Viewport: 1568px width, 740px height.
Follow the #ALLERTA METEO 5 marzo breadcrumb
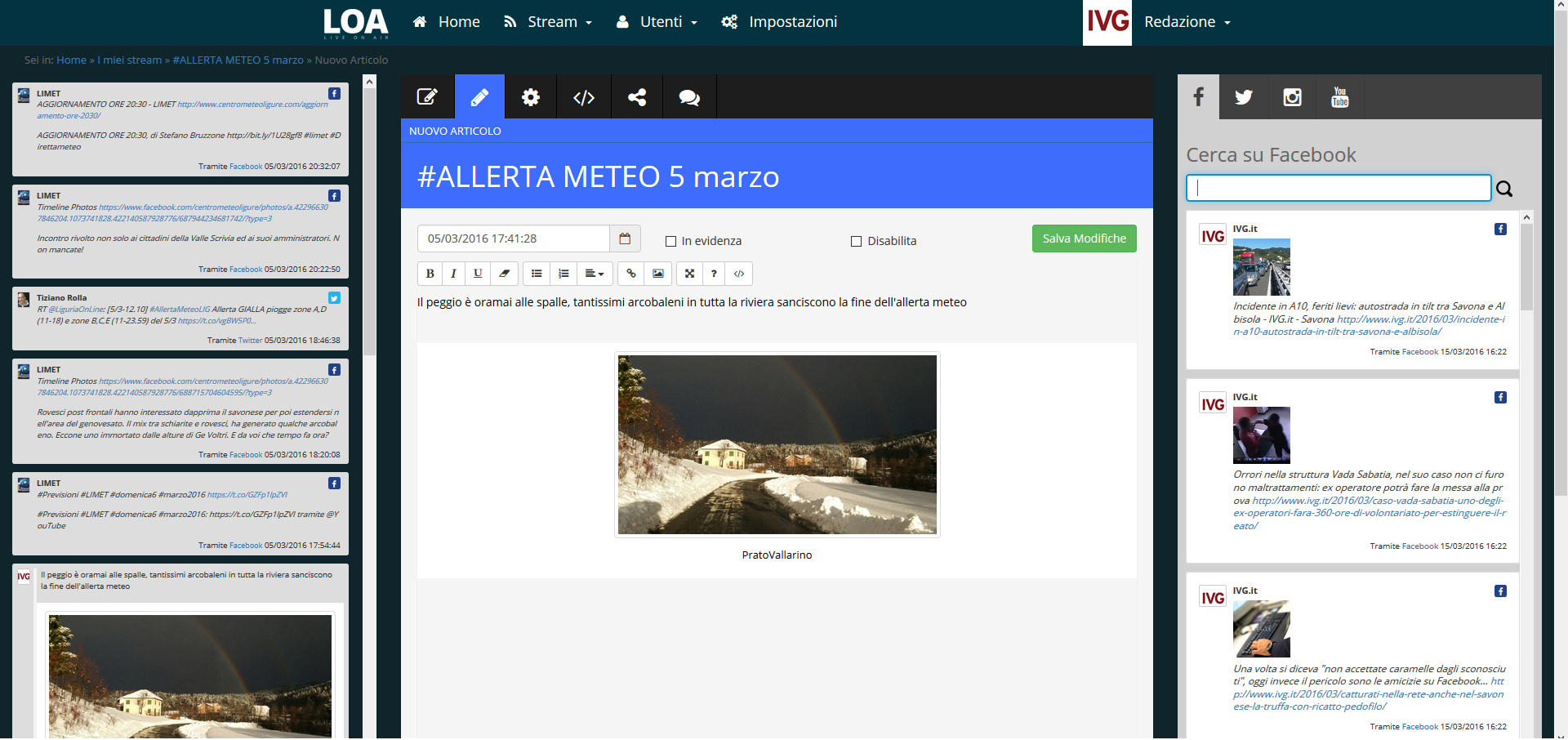[238, 60]
